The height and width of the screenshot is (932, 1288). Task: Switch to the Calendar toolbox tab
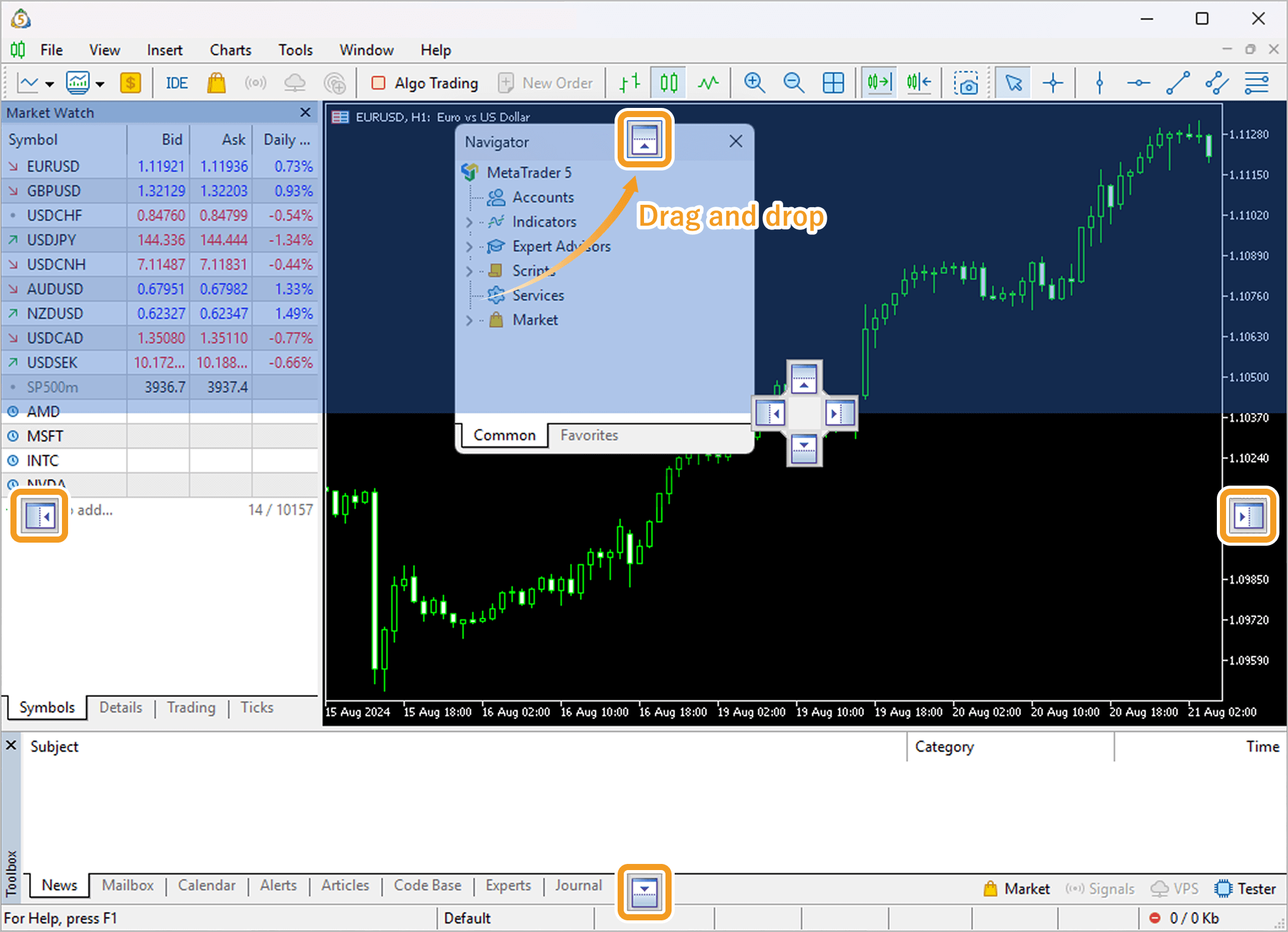[x=206, y=885]
